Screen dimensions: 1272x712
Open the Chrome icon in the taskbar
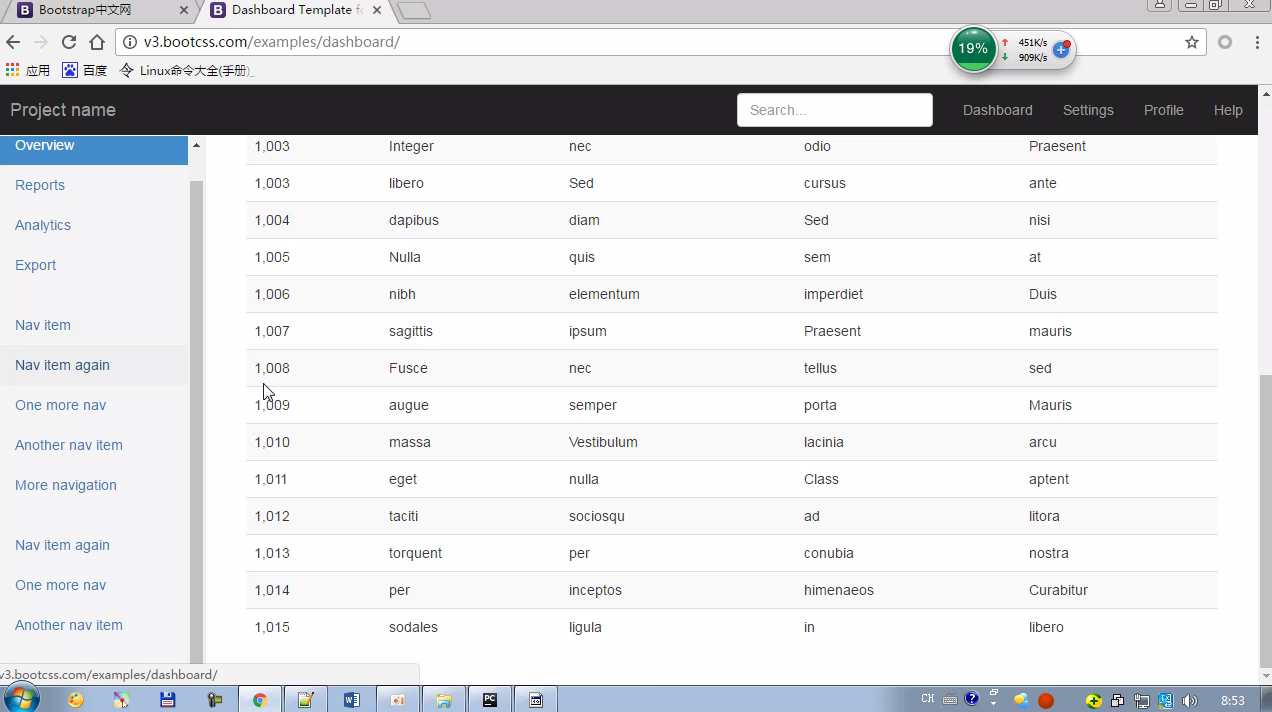[259, 700]
